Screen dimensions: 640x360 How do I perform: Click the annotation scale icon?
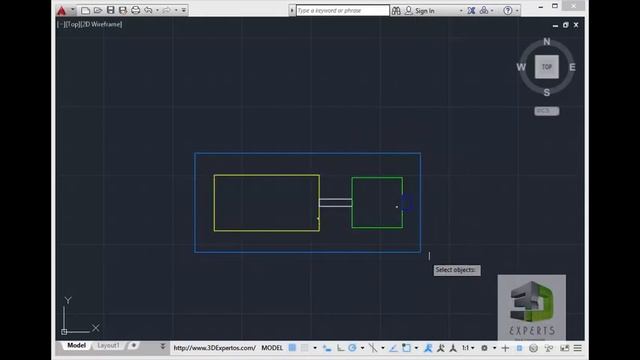453,348
